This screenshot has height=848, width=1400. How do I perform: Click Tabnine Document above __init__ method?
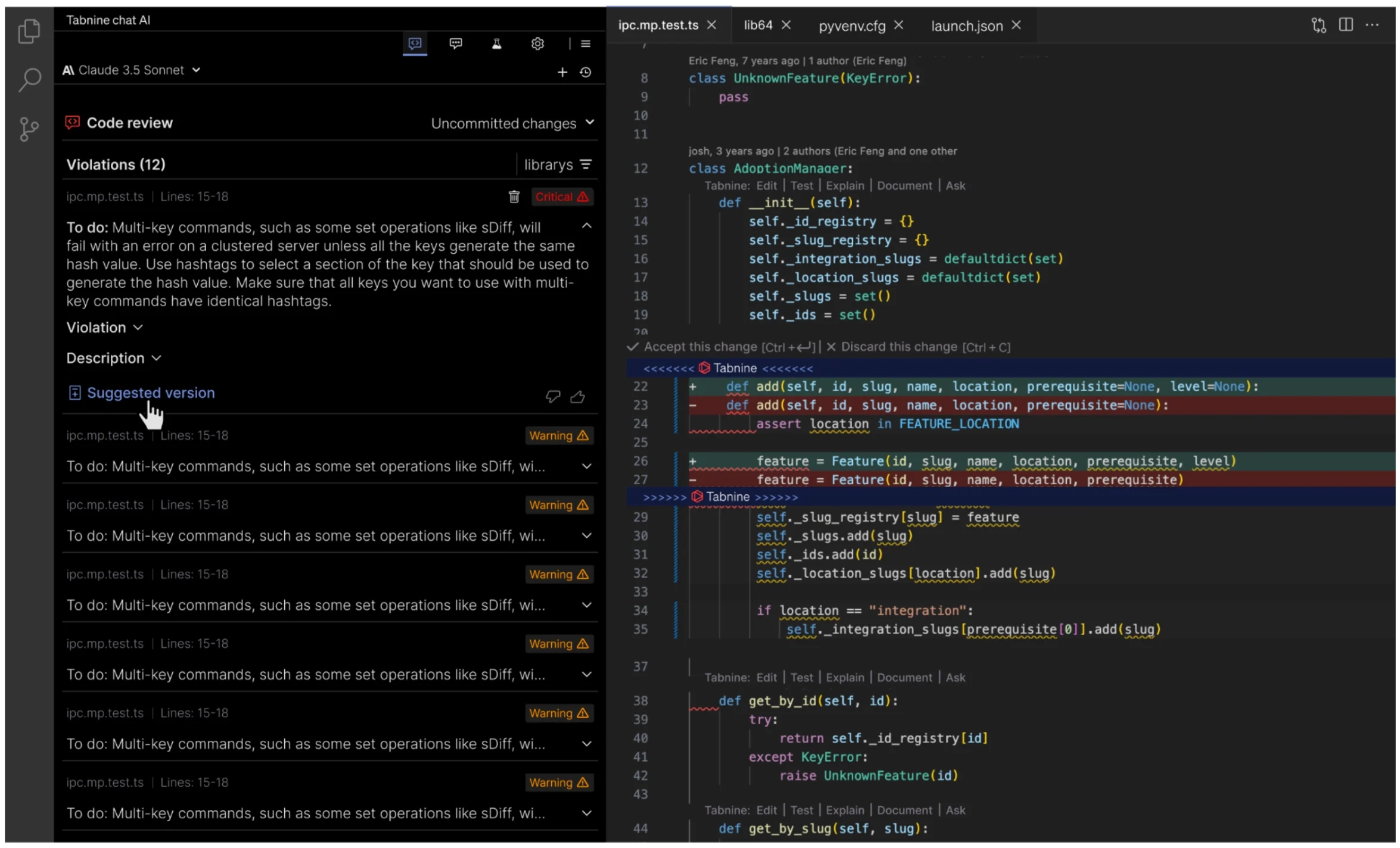(904, 186)
